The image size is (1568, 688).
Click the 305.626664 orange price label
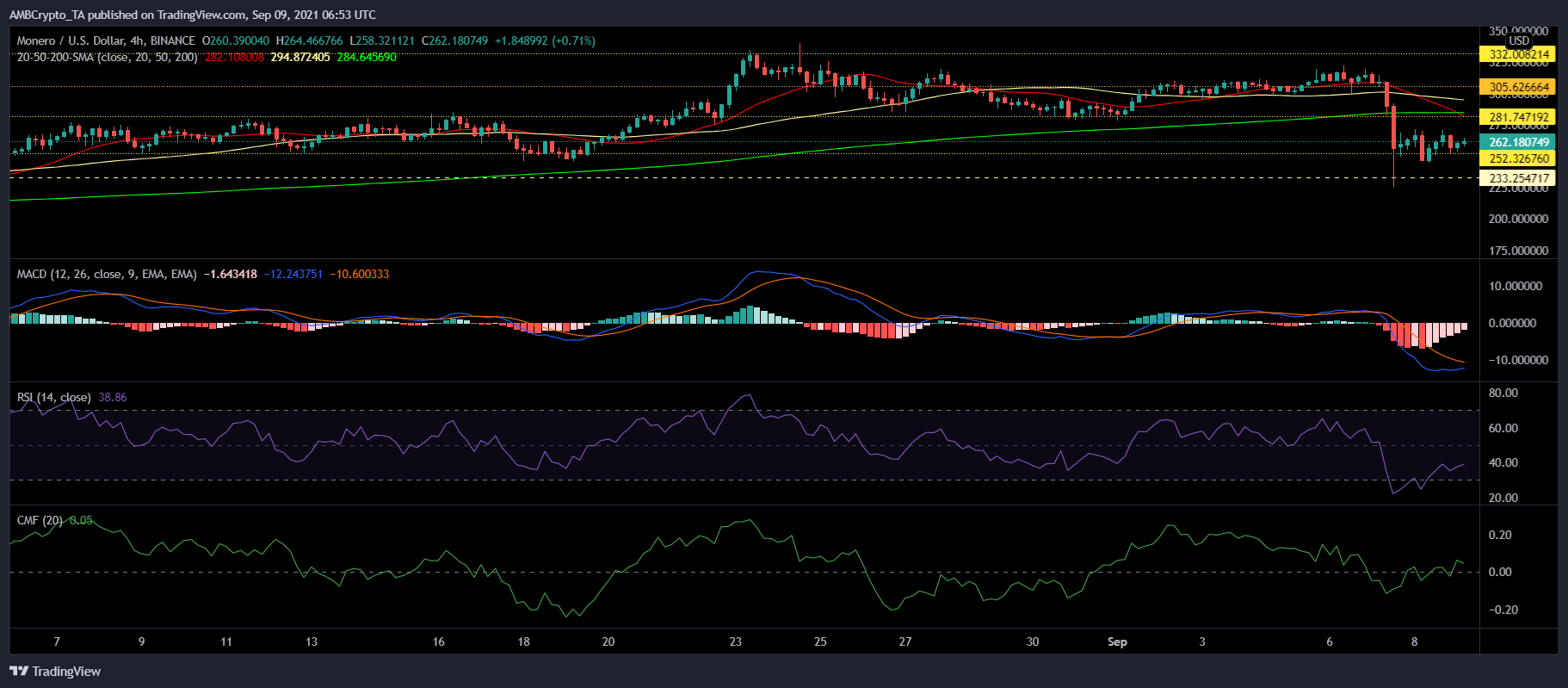coord(1518,87)
